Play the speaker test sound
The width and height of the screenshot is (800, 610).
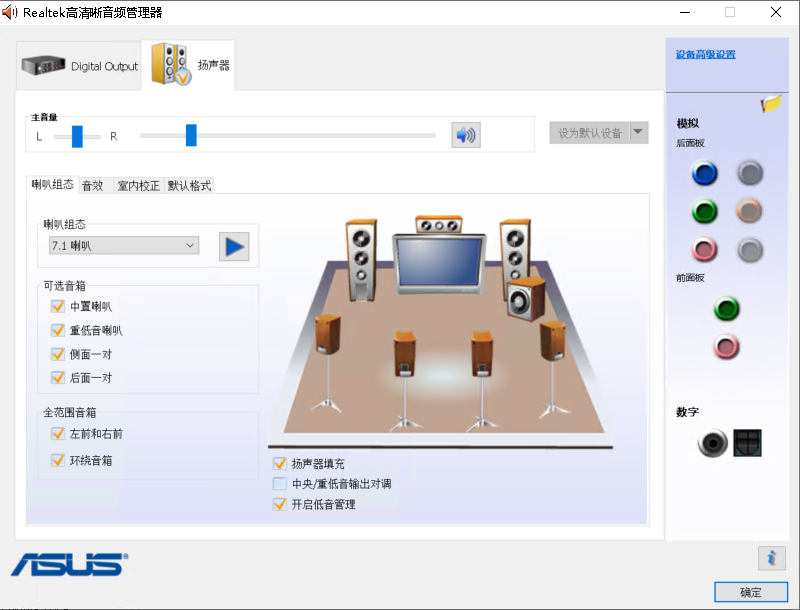234,247
